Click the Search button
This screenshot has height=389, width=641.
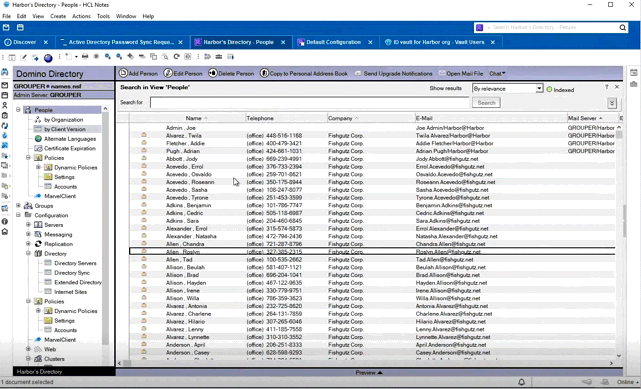point(486,103)
